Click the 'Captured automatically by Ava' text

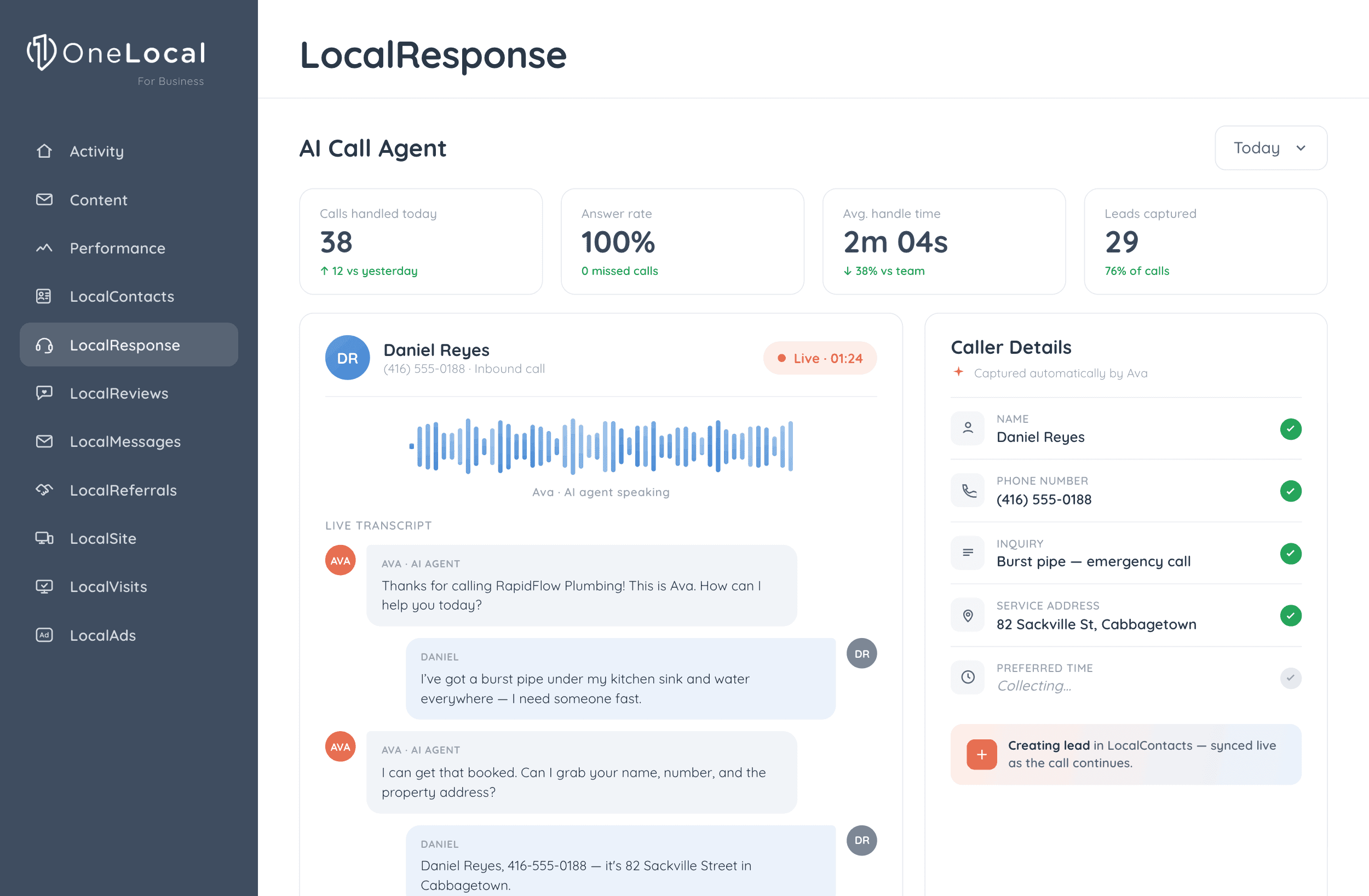1060,373
